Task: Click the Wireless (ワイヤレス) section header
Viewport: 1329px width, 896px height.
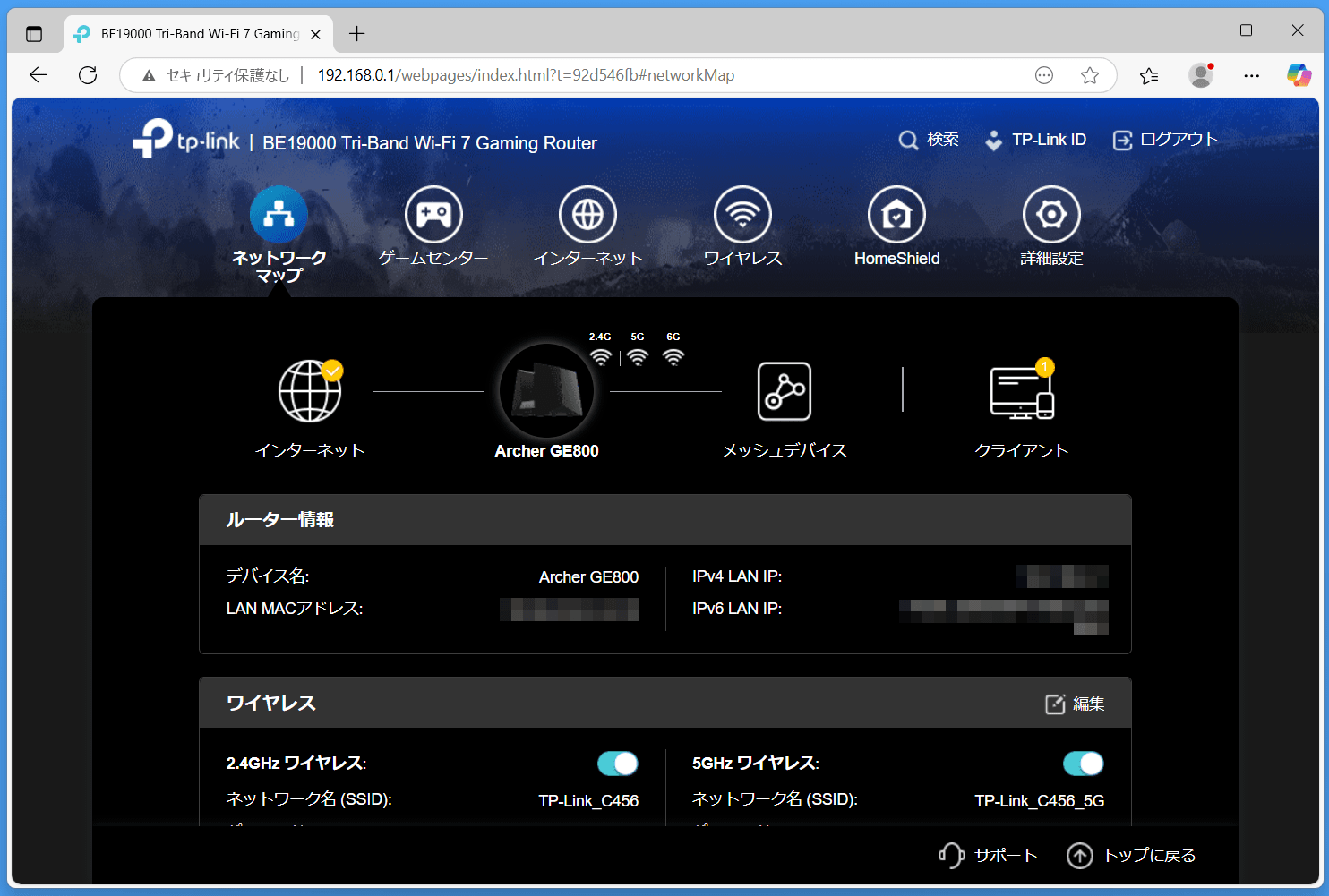Action: pyautogui.click(x=665, y=704)
